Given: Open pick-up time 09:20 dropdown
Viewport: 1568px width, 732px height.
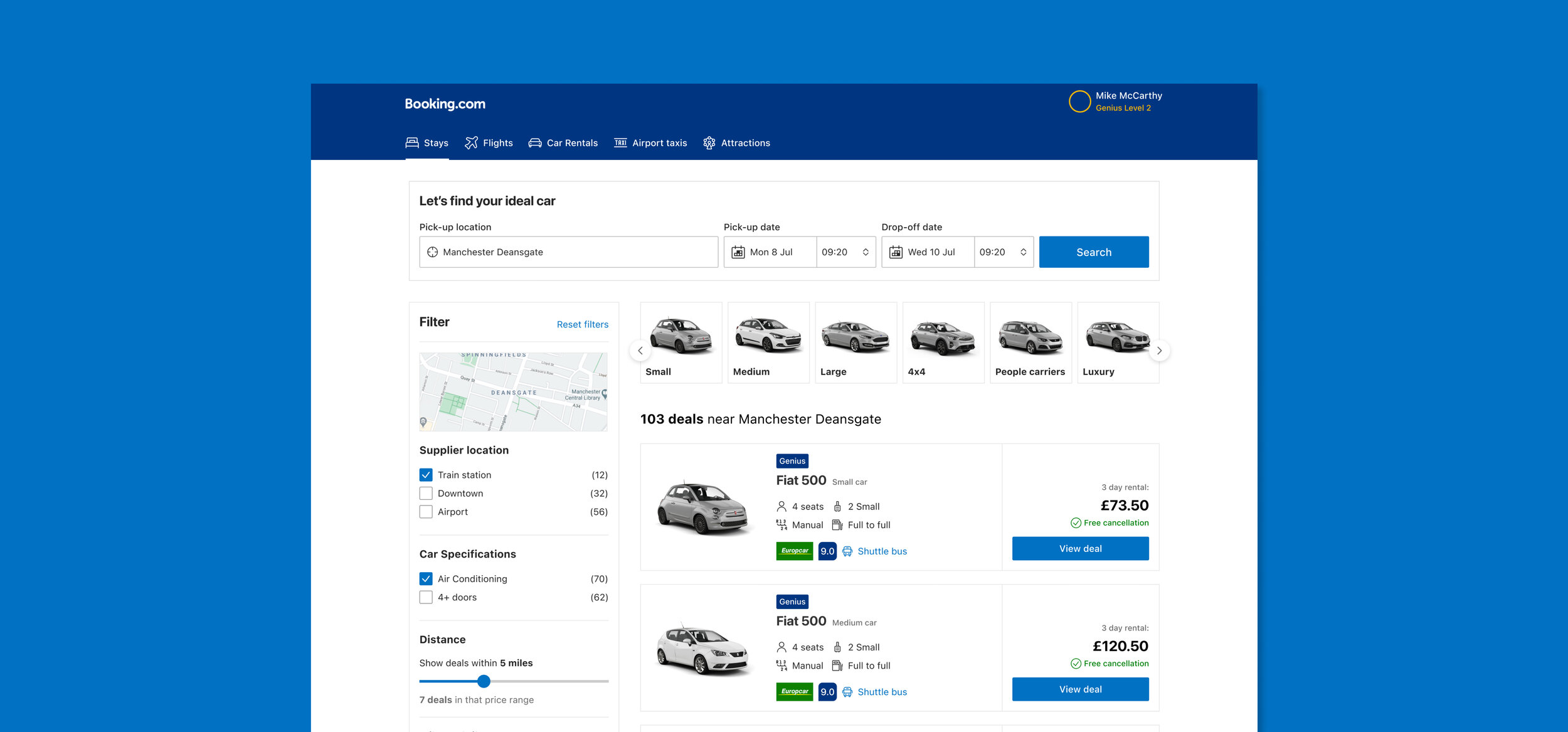Looking at the screenshot, I should point(846,252).
